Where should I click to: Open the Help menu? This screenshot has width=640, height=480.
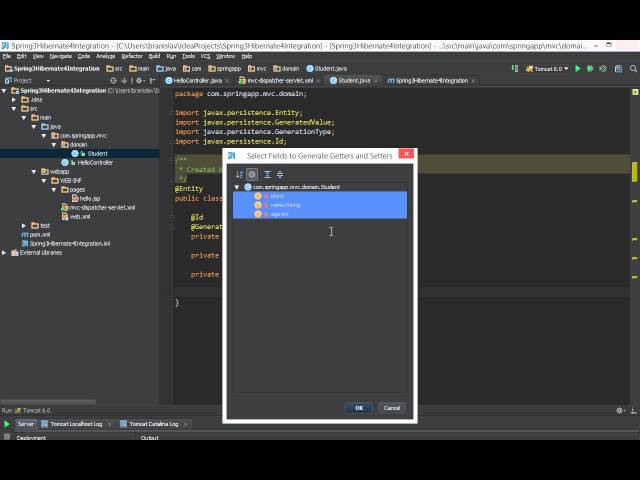click(247, 56)
